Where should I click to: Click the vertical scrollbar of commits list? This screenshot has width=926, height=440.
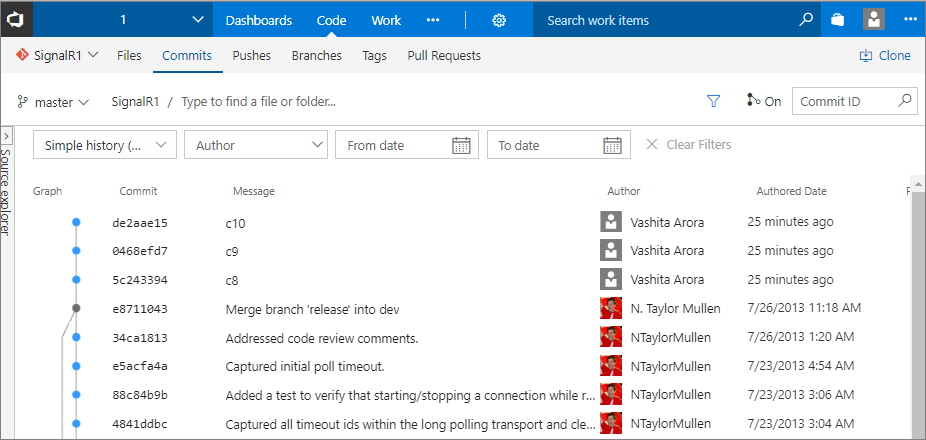pyautogui.click(x=917, y=300)
